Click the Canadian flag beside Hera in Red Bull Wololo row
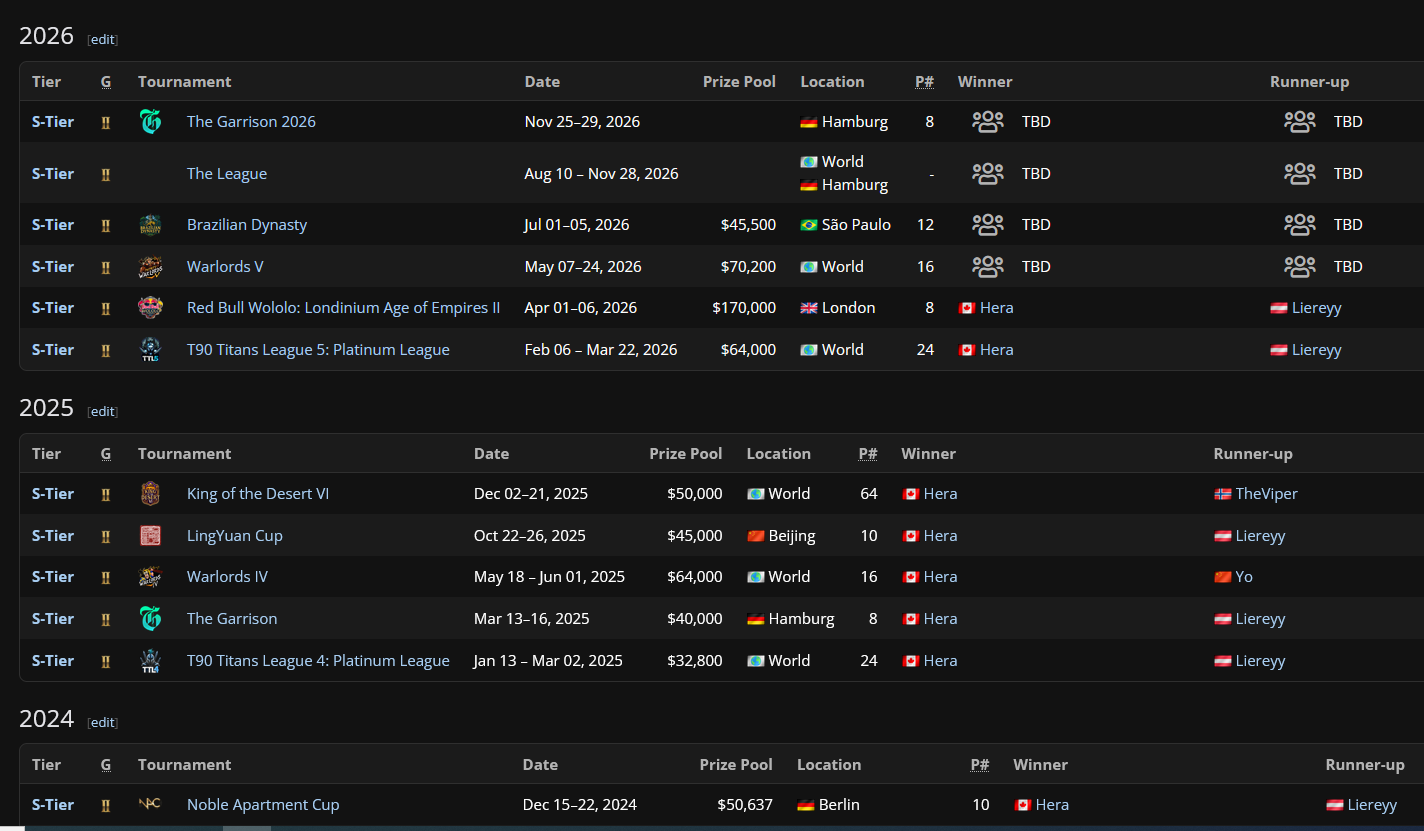The height and width of the screenshot is (831, 1424). click(x=967, y=308)
